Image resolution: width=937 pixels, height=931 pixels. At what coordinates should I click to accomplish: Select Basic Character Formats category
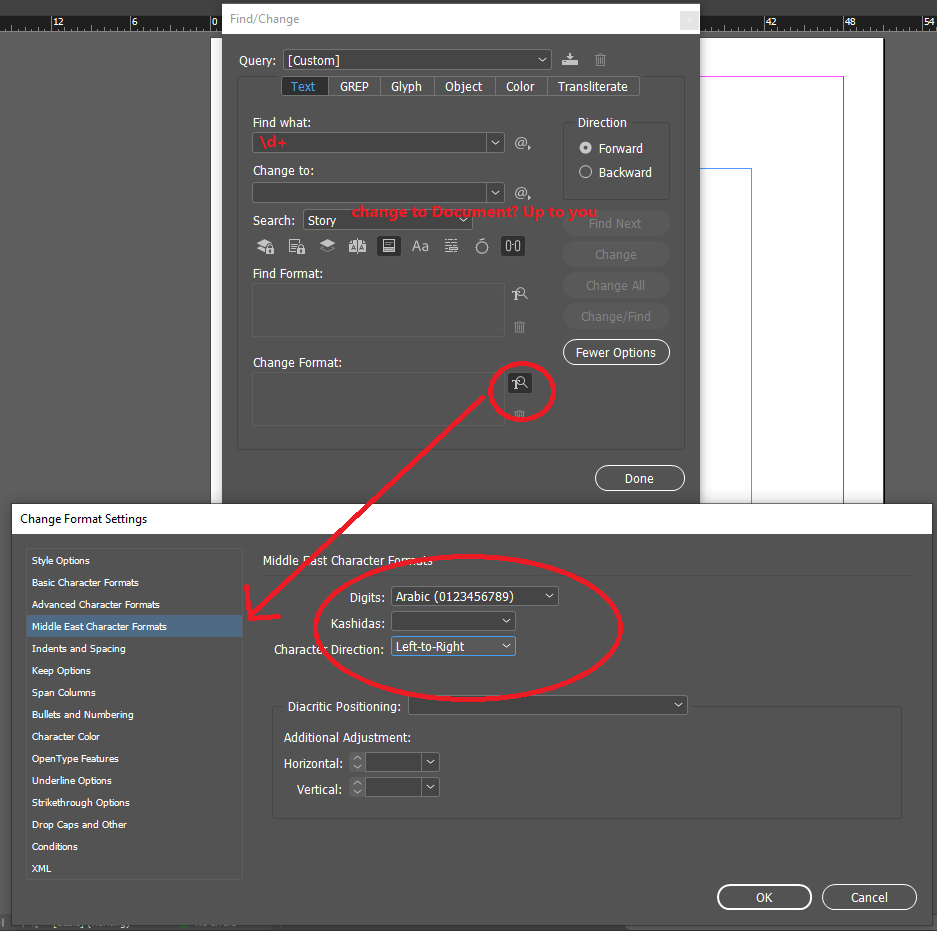(x=85, y=583)
